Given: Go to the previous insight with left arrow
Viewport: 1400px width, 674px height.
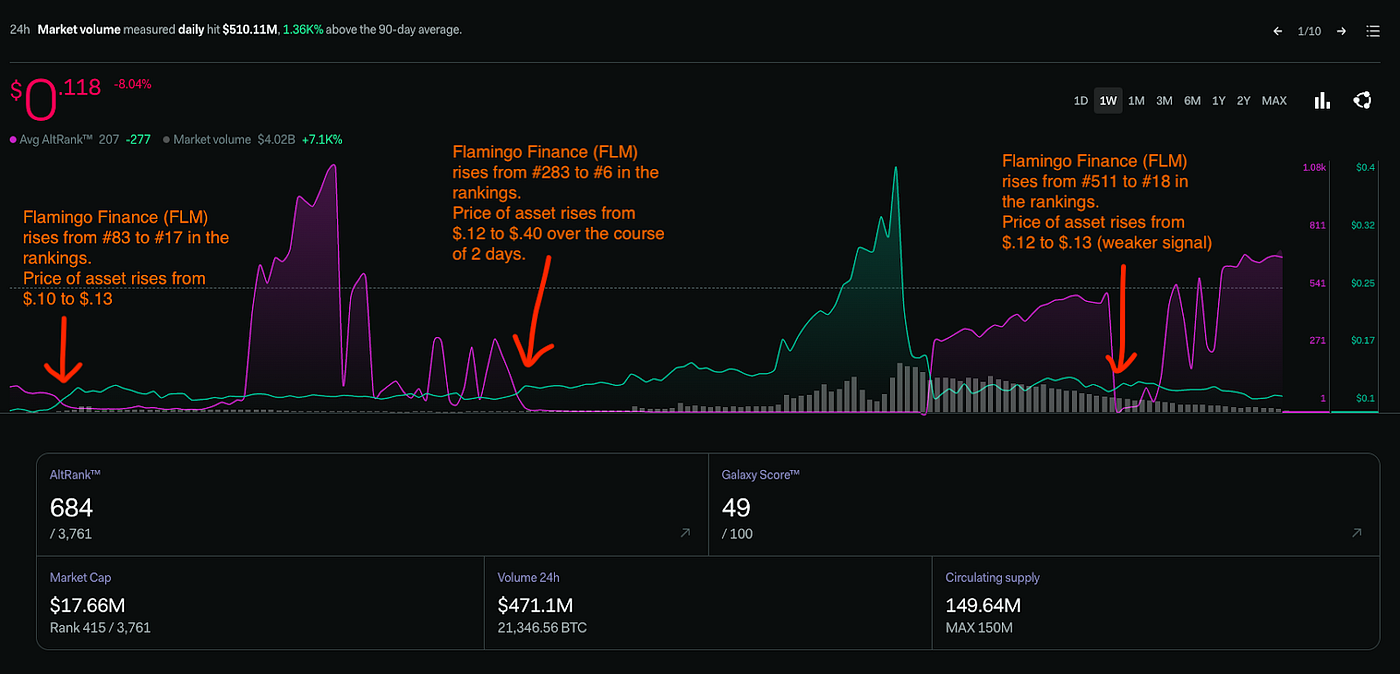Looking at the screenshot, I should pyautogui.click(x=1277, y=31).
